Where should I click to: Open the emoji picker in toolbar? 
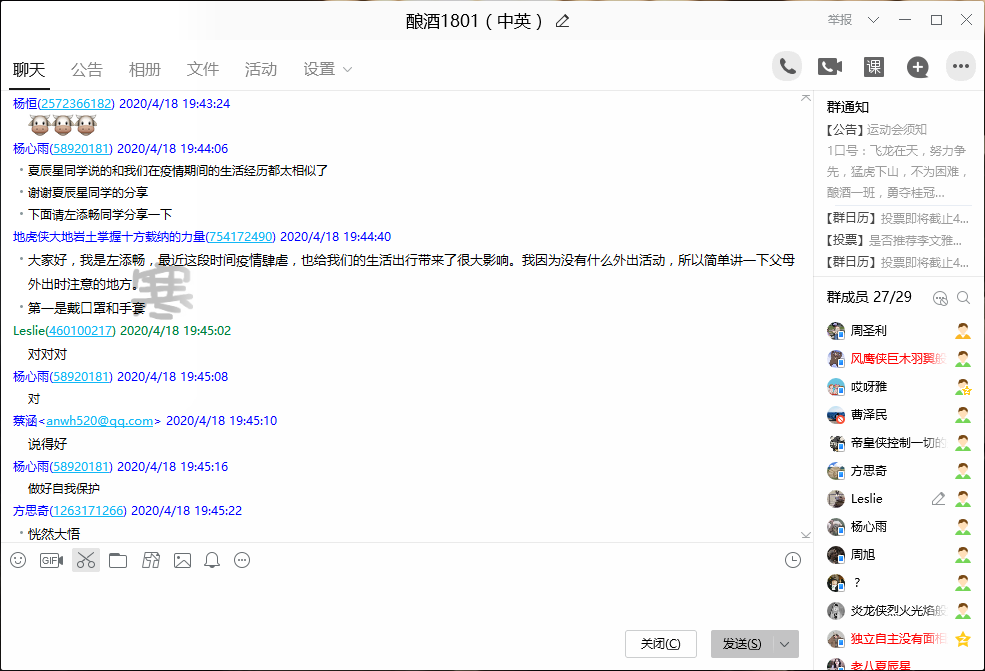[18, 560]
